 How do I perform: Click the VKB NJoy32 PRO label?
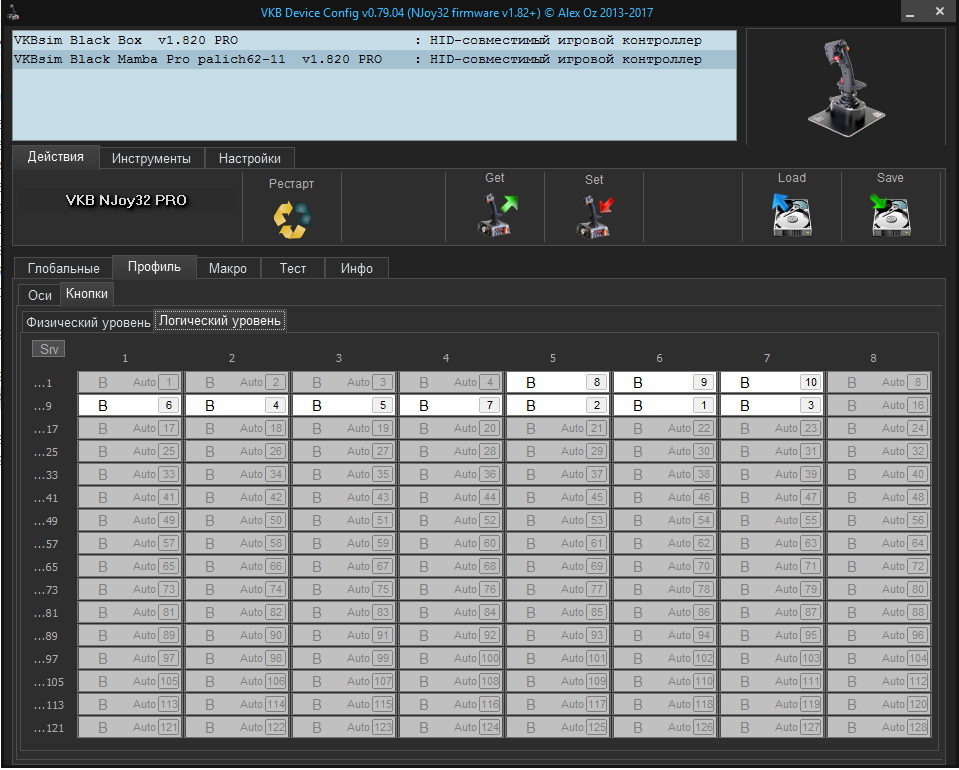(126, 200)
